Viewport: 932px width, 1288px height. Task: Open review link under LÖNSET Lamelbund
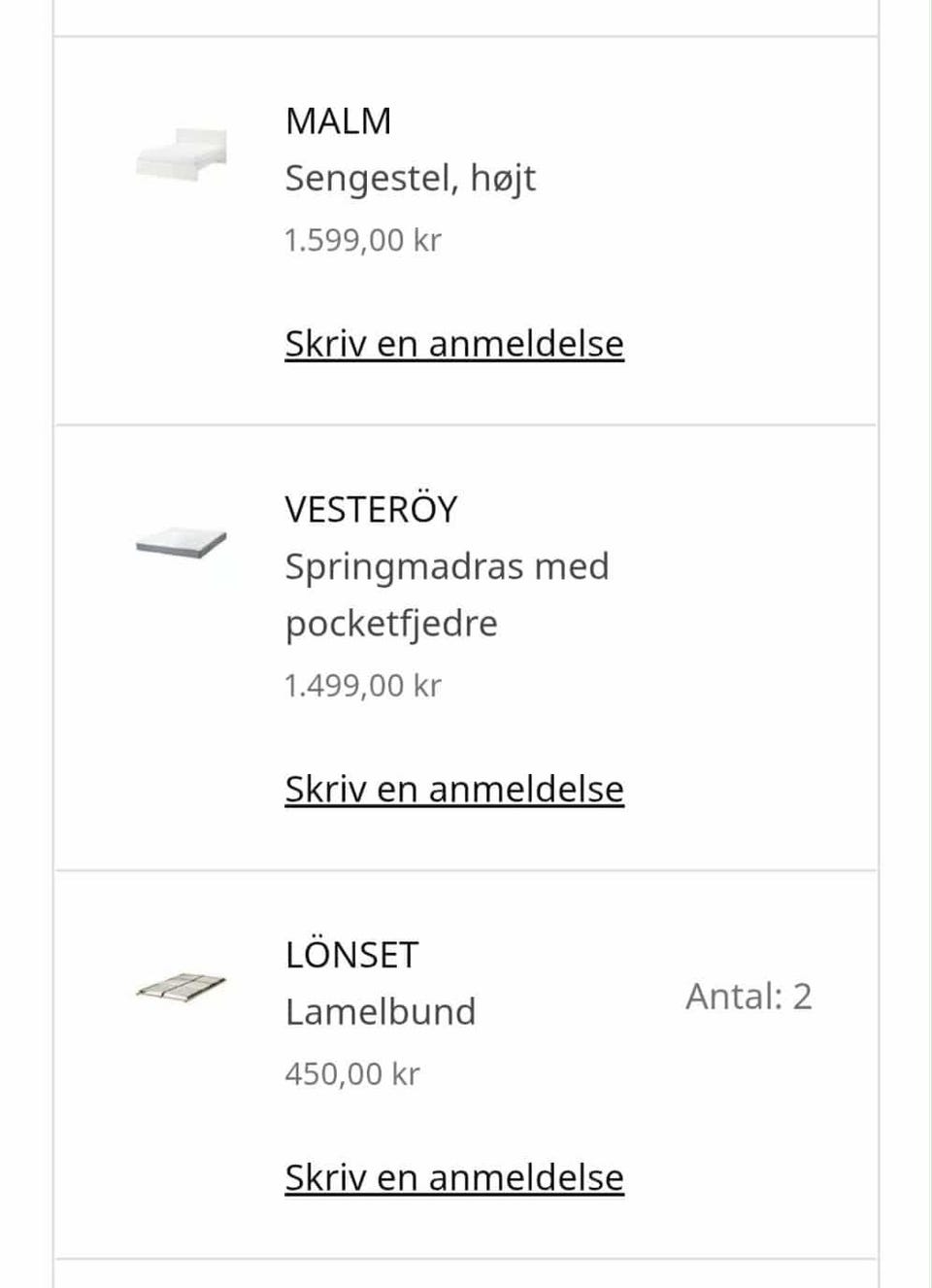(453, 1177)
